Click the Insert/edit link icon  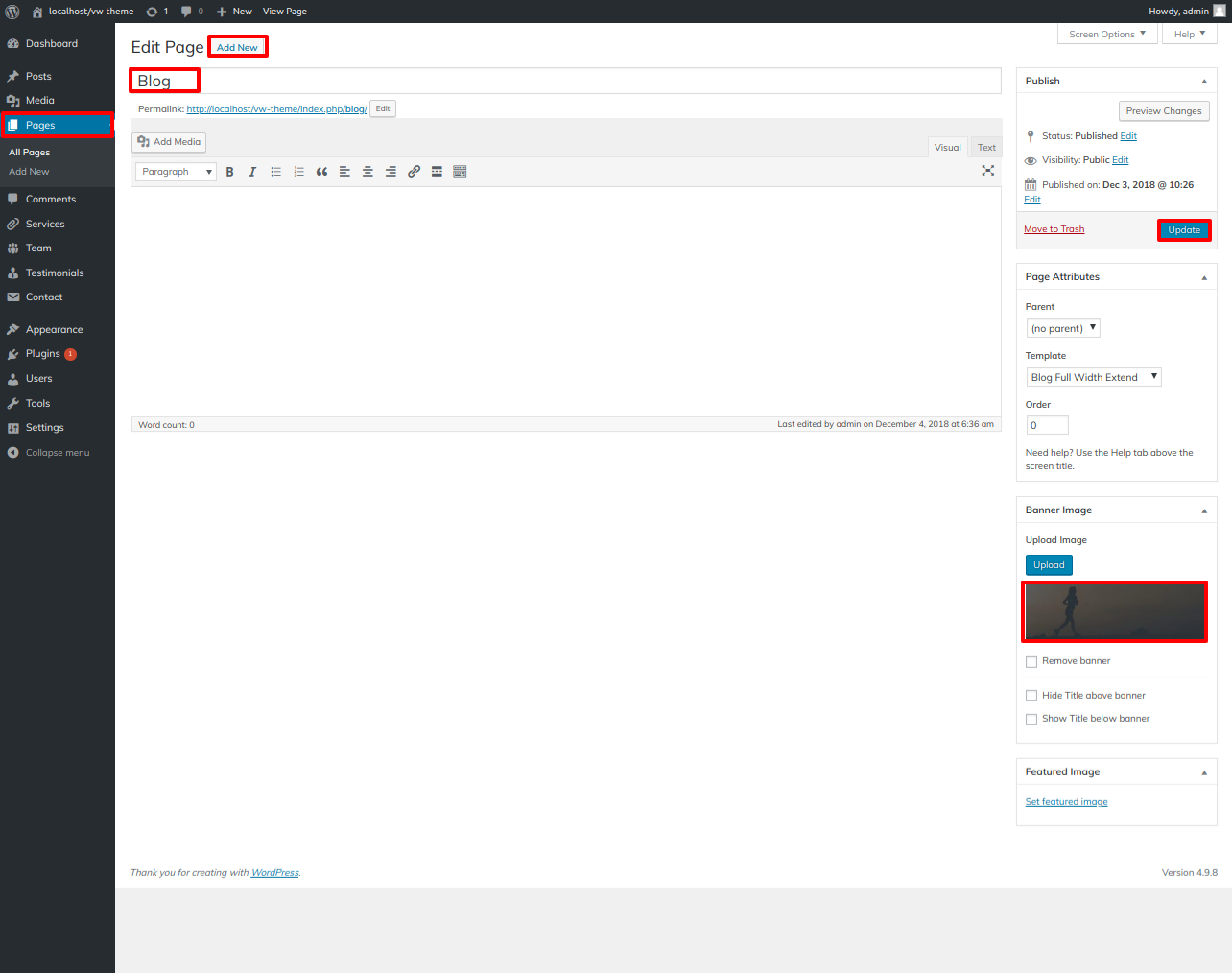[x=414, y=172]
